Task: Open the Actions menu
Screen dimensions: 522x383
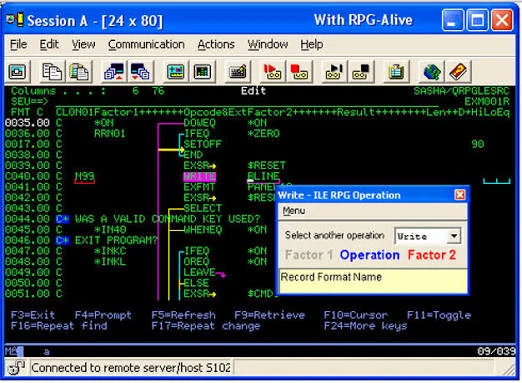Action: (x=216, y=44)
